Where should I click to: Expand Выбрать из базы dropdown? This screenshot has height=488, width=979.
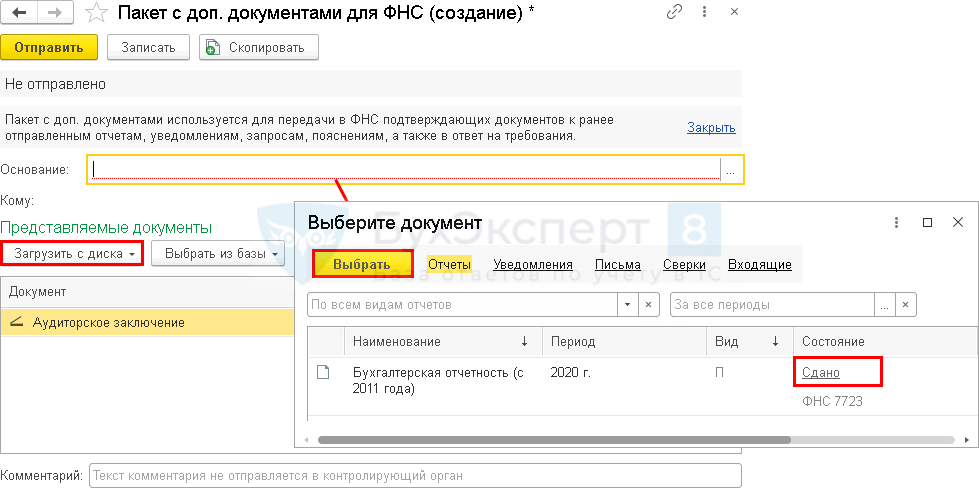[218, 254]
